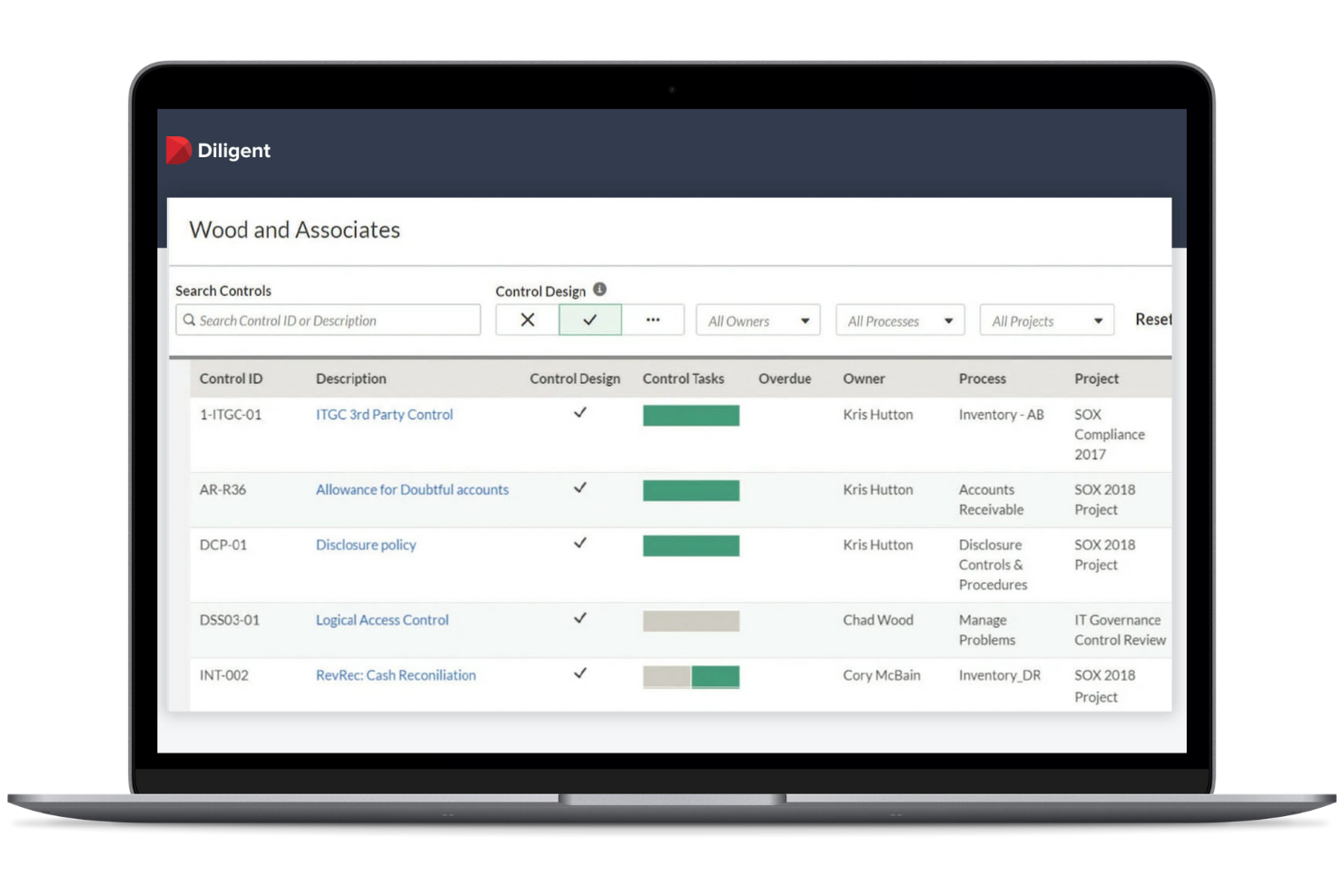Click the Control Design checkmark on AR-R36 row

(x=579, y=488)
